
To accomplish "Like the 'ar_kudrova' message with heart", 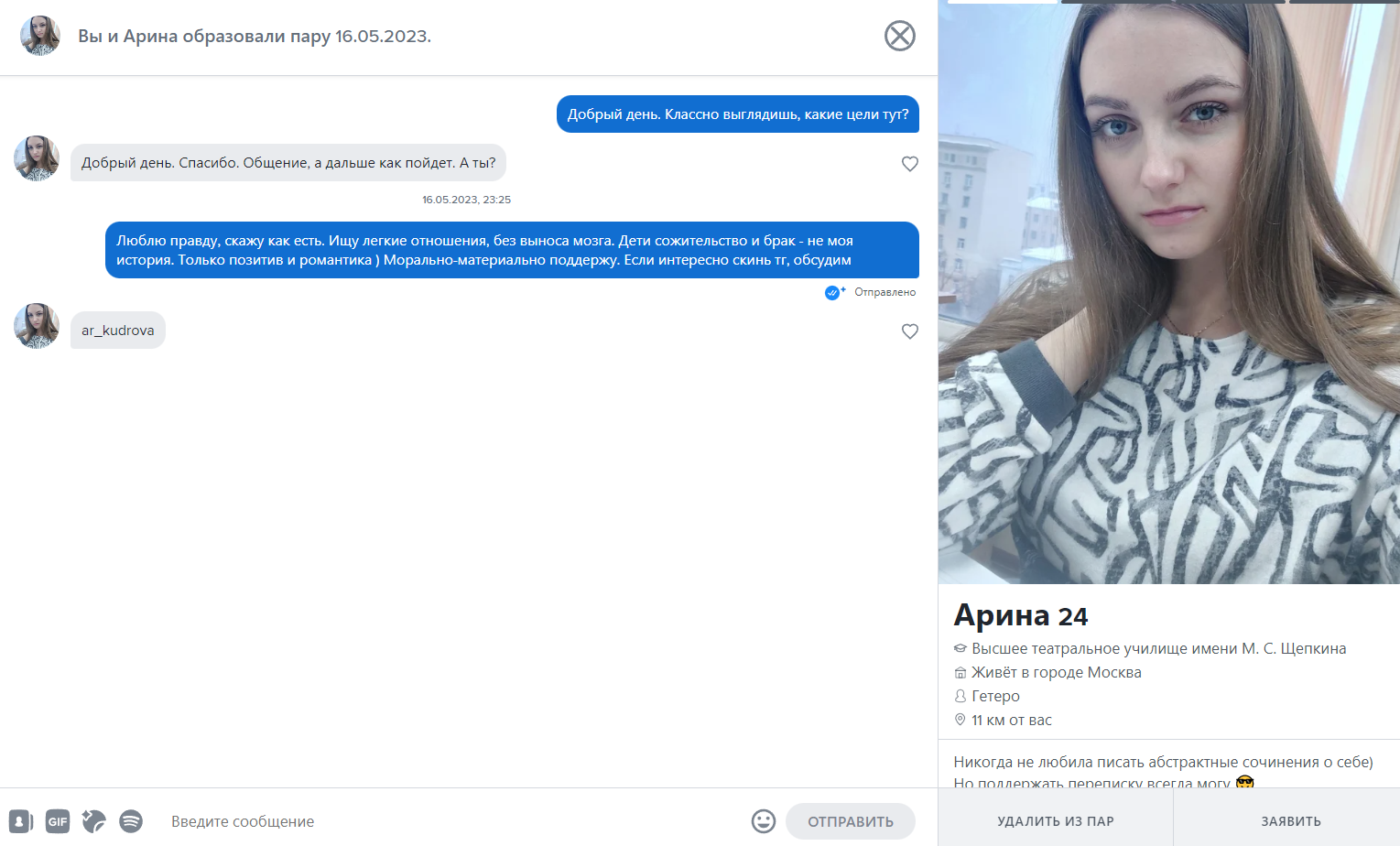I will point(909,331).
